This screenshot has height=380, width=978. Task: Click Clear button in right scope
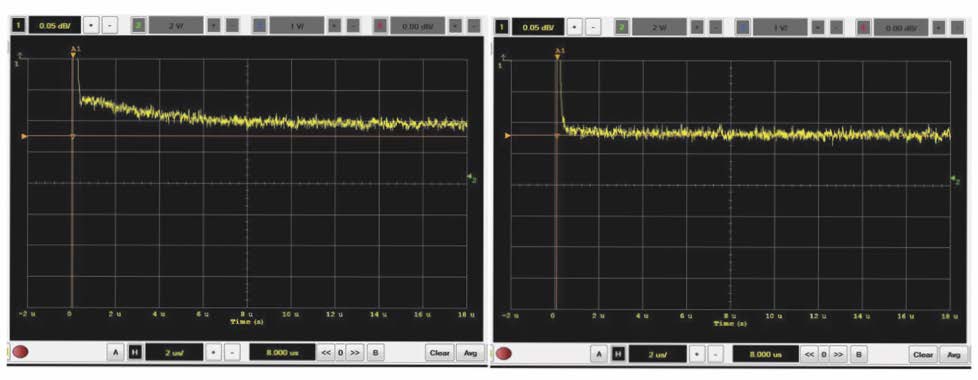[x=923, y=354]
